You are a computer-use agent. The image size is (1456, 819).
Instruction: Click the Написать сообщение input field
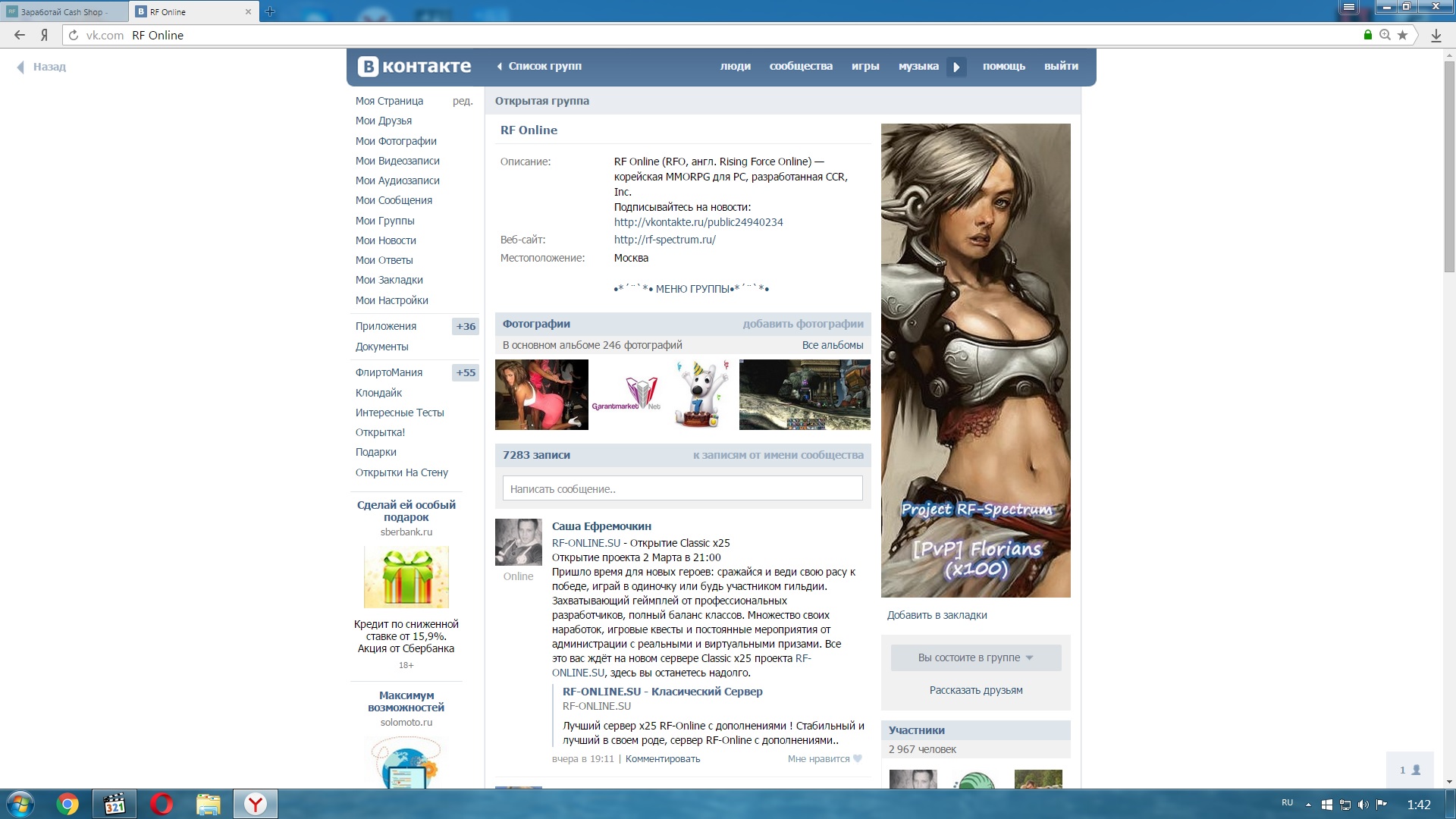coord(682,488)
